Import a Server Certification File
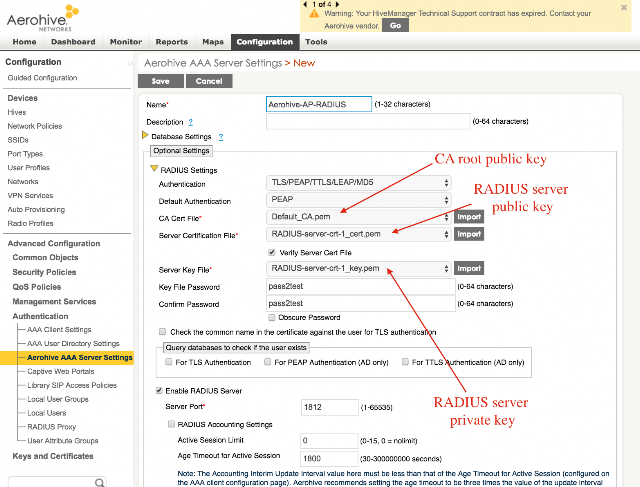Viewport: 640px width, 487px height. tap(469, 234)
